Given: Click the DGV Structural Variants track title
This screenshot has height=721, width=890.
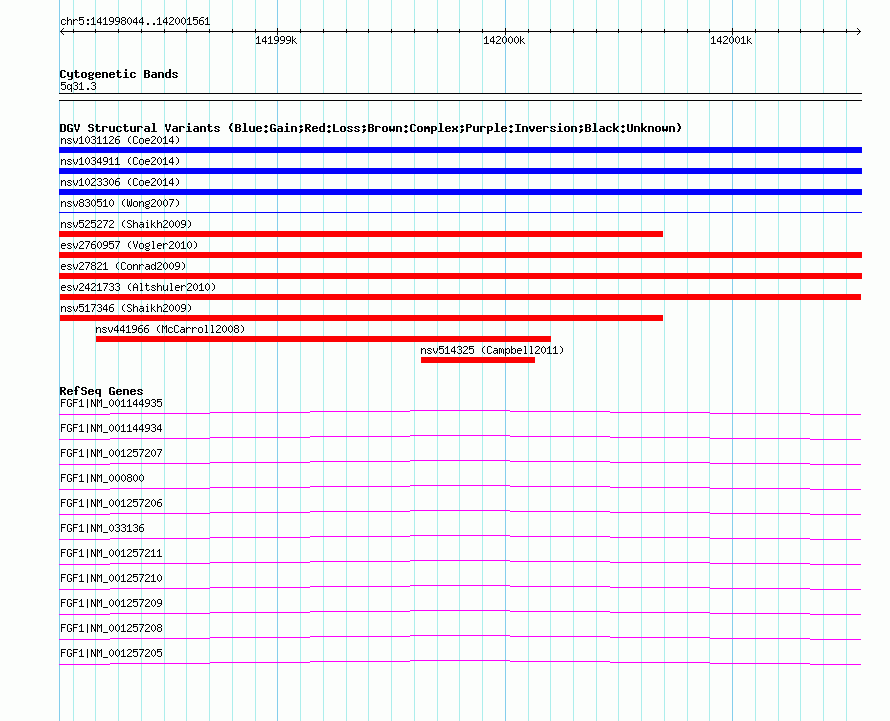Looking at the screenshot, I should 370,128.
